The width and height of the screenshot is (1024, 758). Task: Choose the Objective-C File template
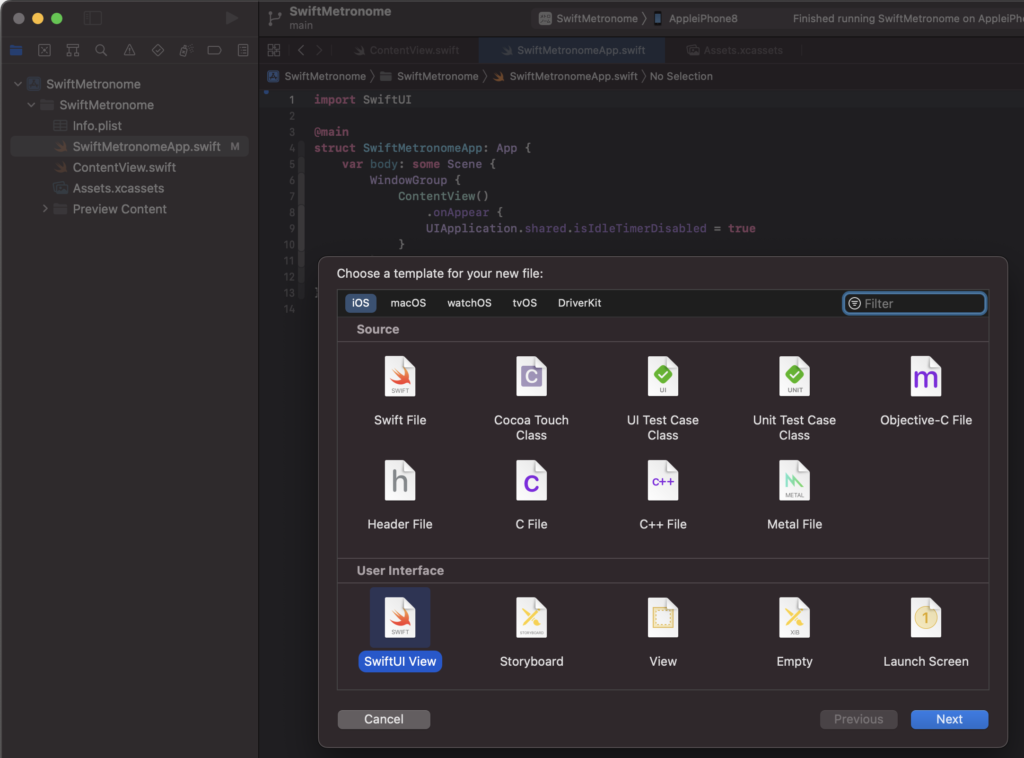point(925,390)
